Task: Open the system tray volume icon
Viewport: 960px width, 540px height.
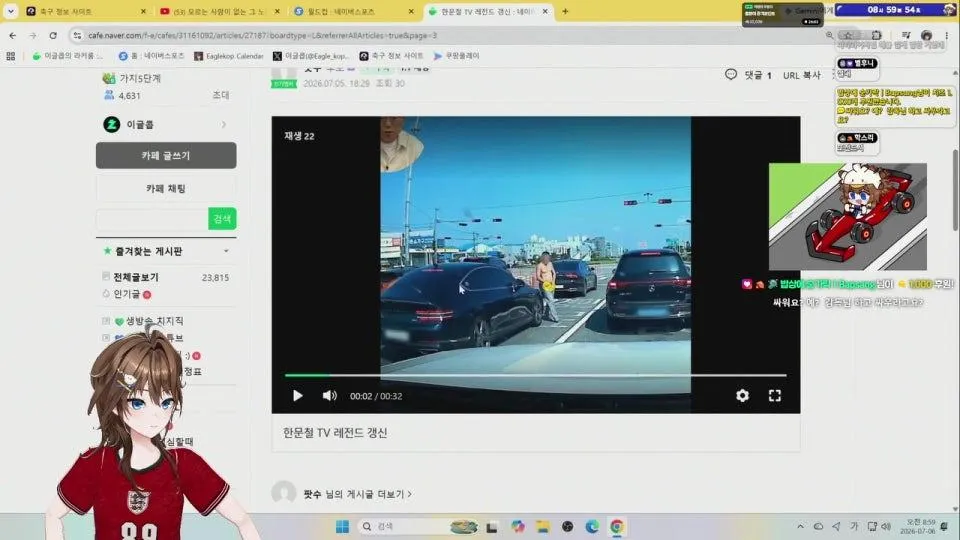Action: 886,527
